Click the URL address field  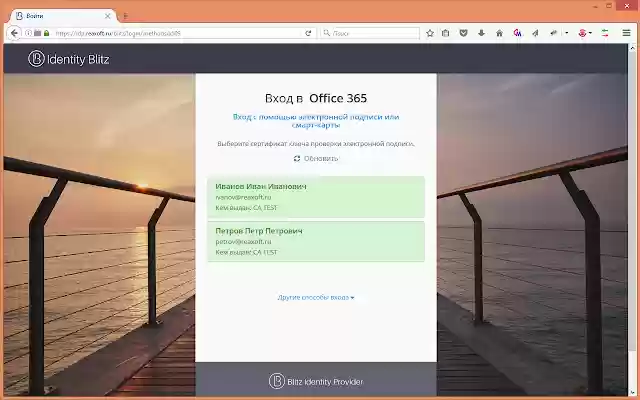click(178, 33)
